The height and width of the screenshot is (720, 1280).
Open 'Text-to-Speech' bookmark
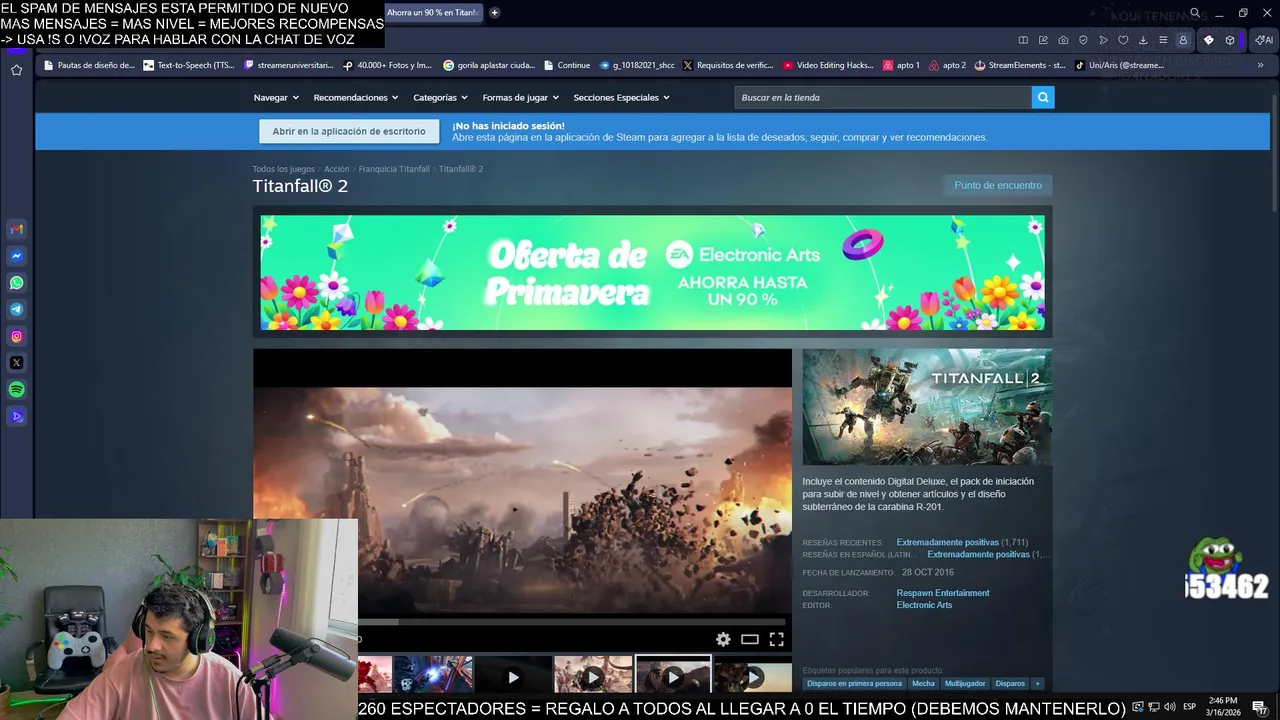pos(189,65)
